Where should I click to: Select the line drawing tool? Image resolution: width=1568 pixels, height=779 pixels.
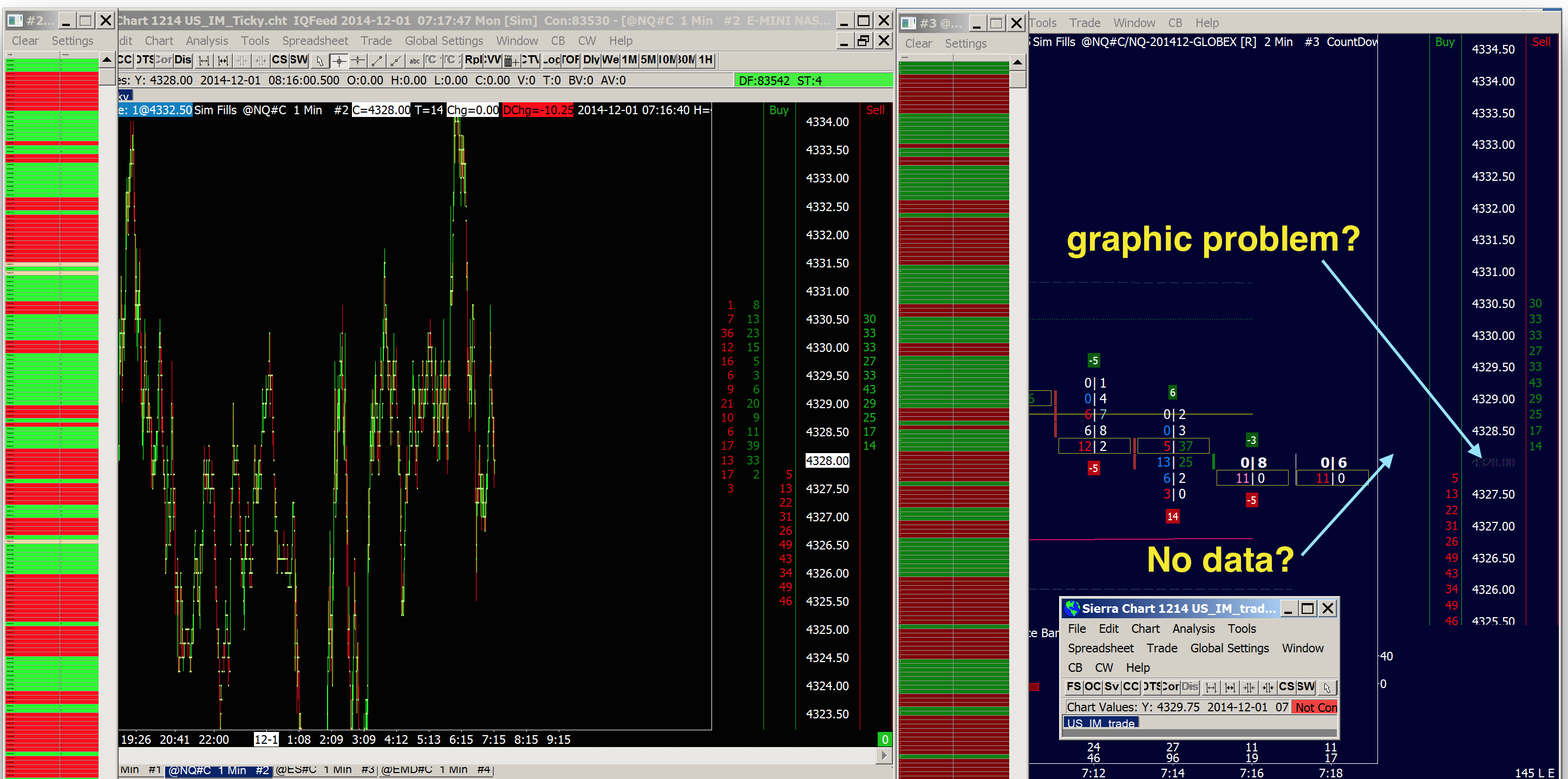click(377, 60)
